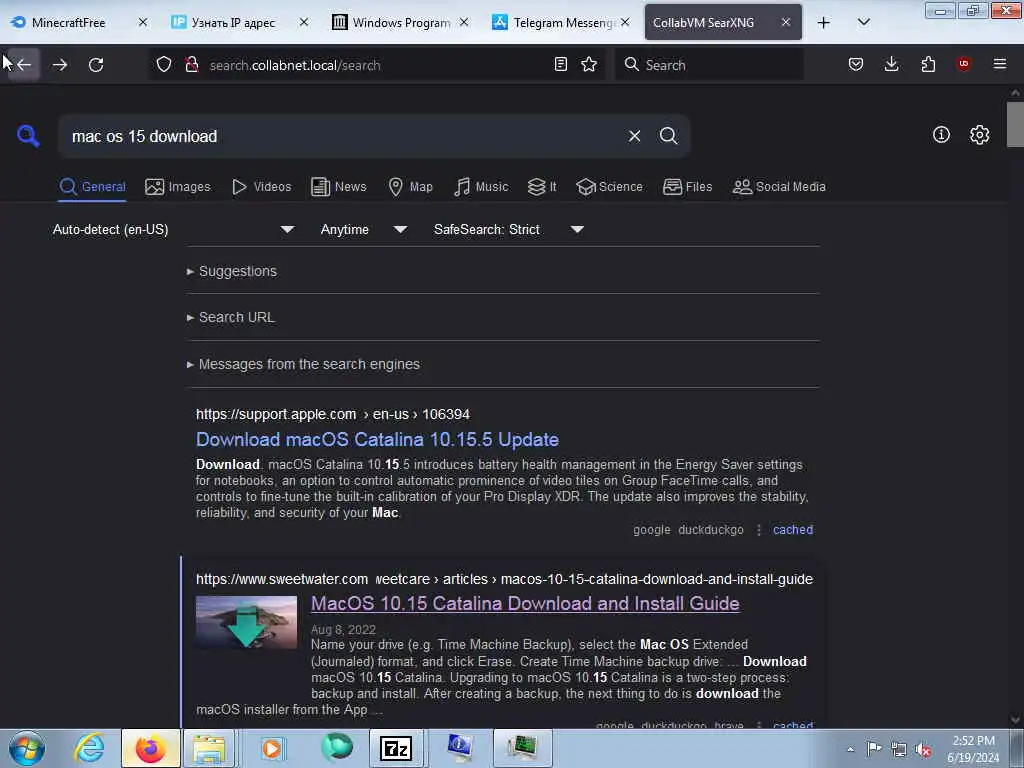Open Windows Media Player taskbar icon
The image size is (1024, 768).
click(x=272, y=748)
